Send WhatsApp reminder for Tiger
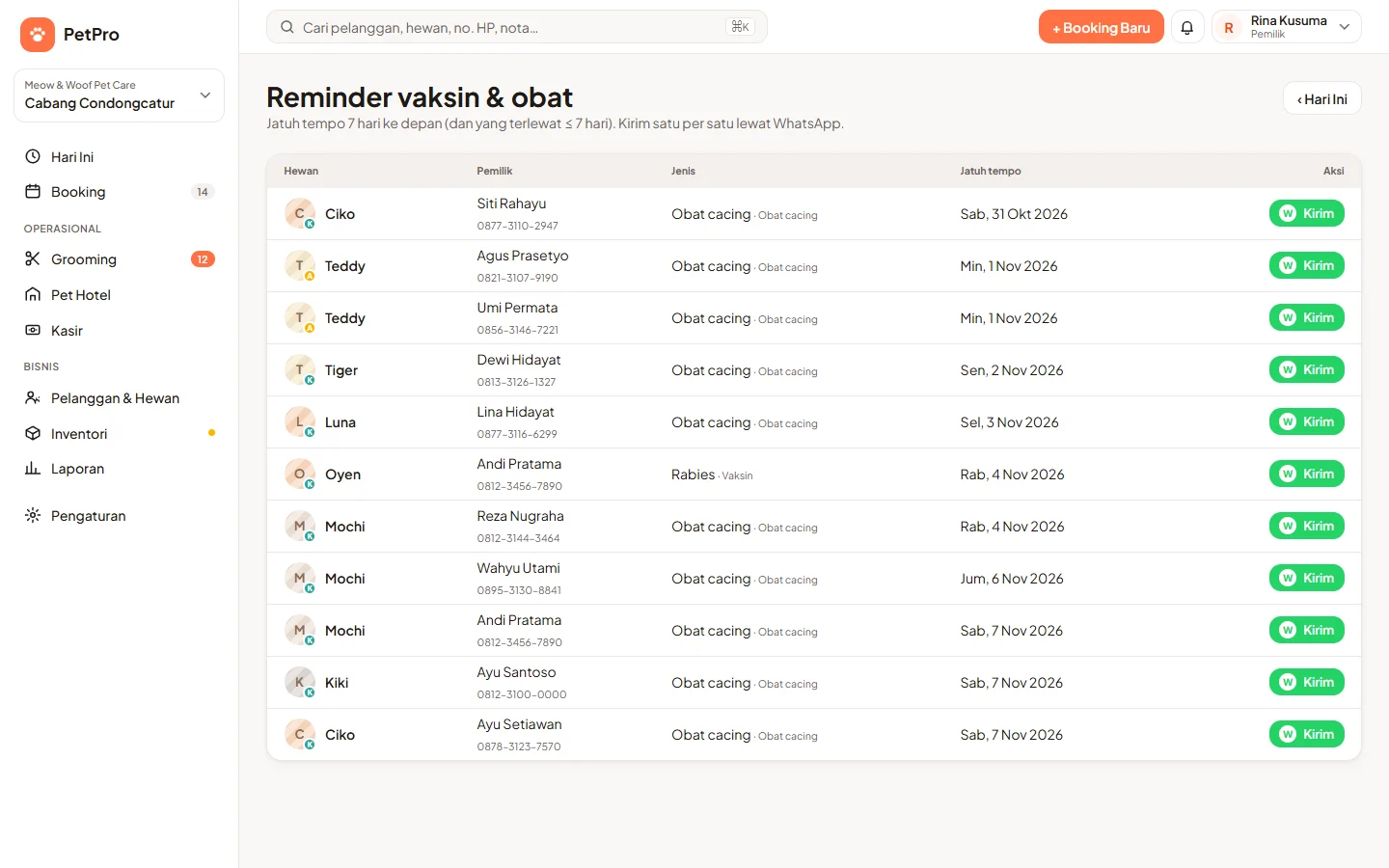This screenshot has height=868, width=1389. click(x=1307, y=370)
